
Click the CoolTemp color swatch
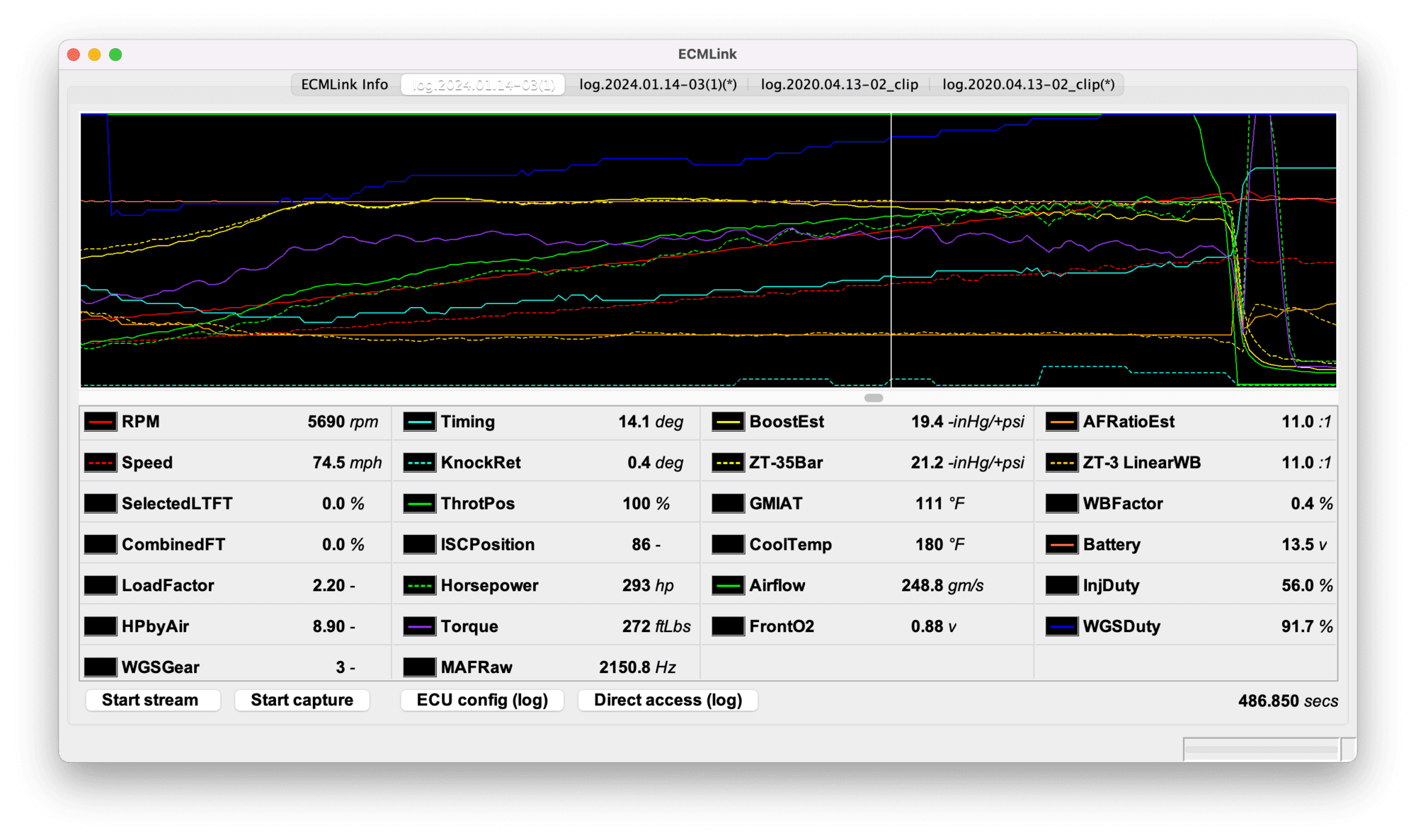[729, 545]
